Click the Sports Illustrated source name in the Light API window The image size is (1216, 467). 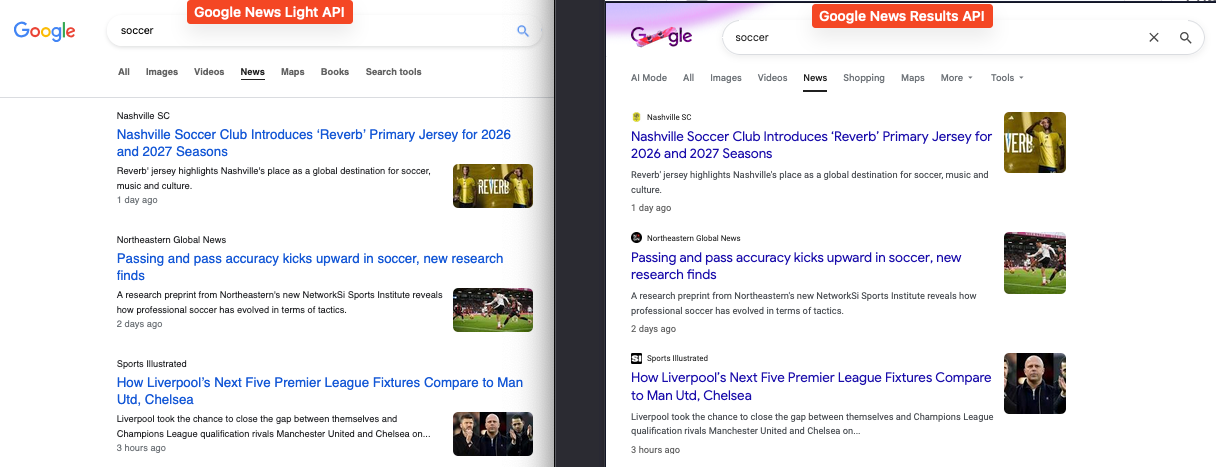151,364
